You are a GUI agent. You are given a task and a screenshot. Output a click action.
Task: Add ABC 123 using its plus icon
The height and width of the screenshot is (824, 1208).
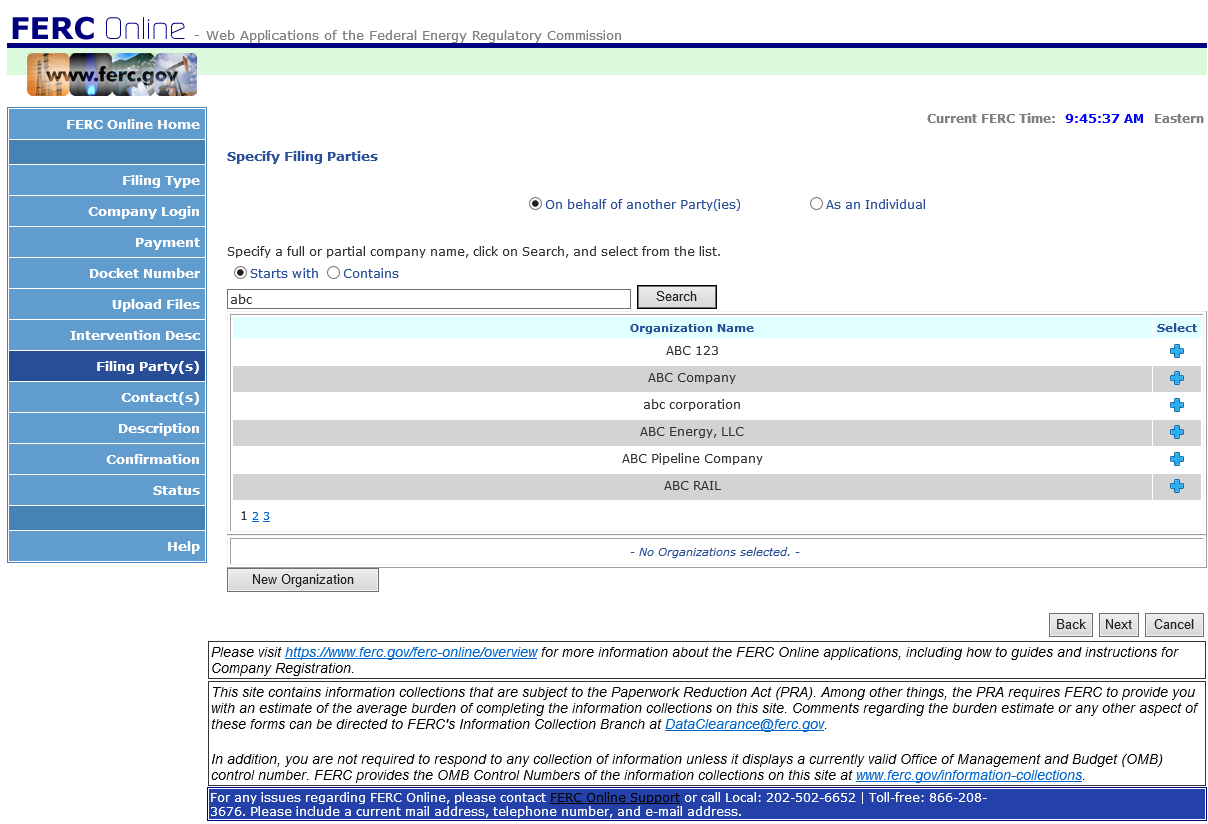pyautogui.click(x=1176, y=351)
